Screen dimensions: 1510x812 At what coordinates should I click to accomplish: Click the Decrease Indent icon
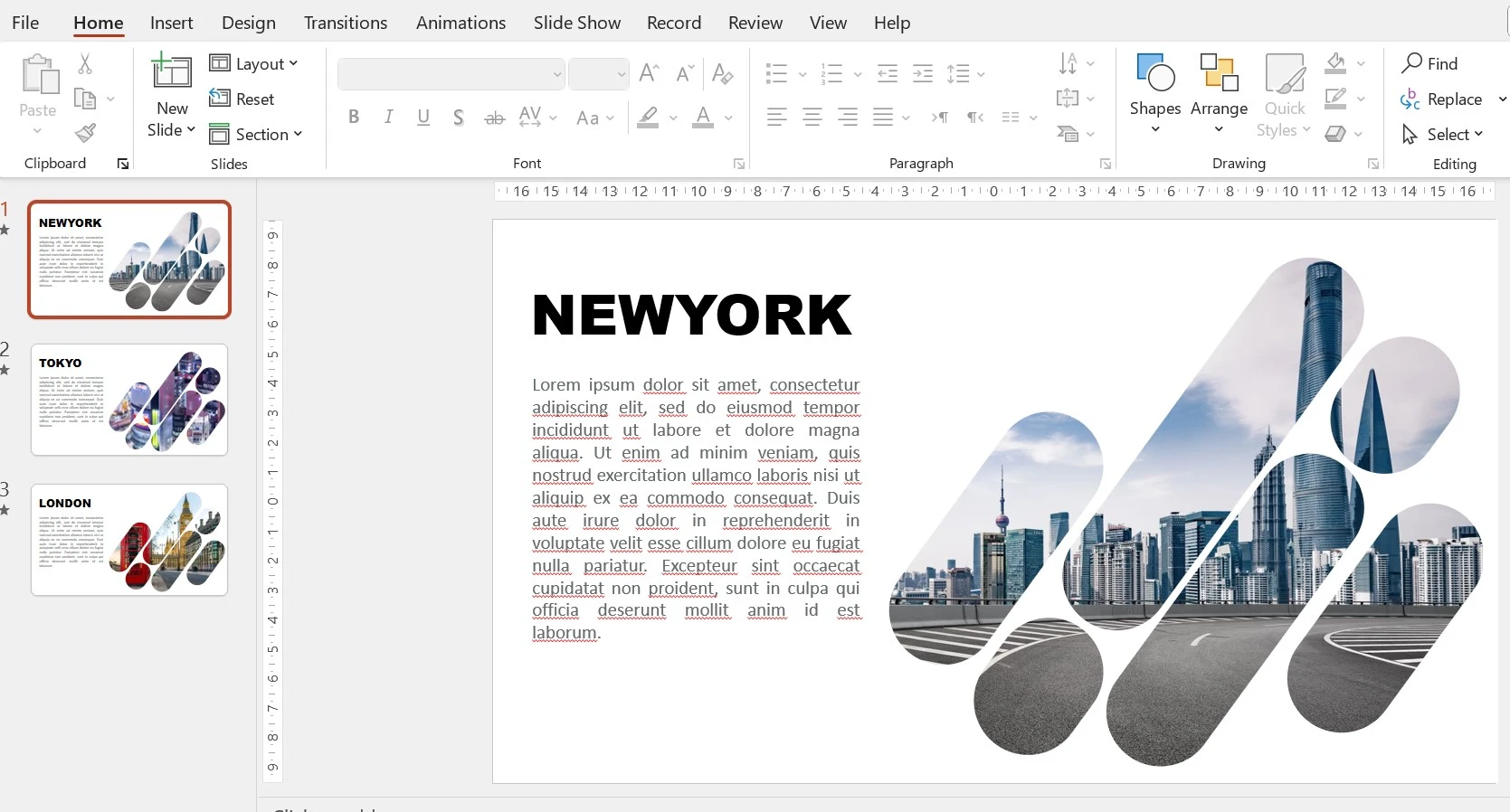[888, 73]
